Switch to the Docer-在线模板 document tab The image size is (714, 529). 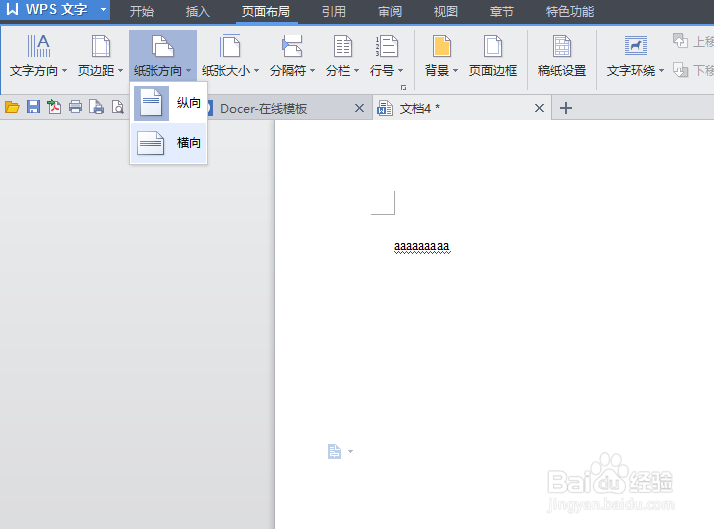tap(290, 108)
